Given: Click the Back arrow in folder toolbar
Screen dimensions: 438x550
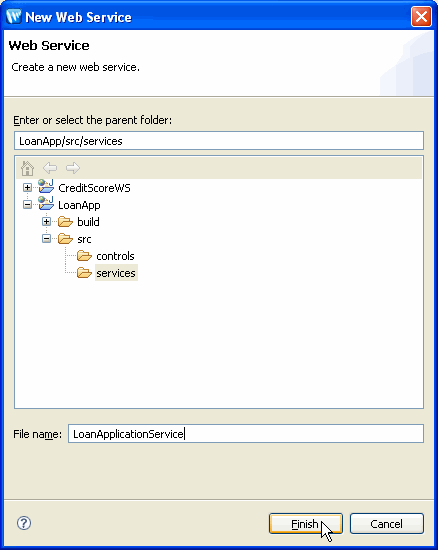Looking at the screenshot, I should click(50, 168).
